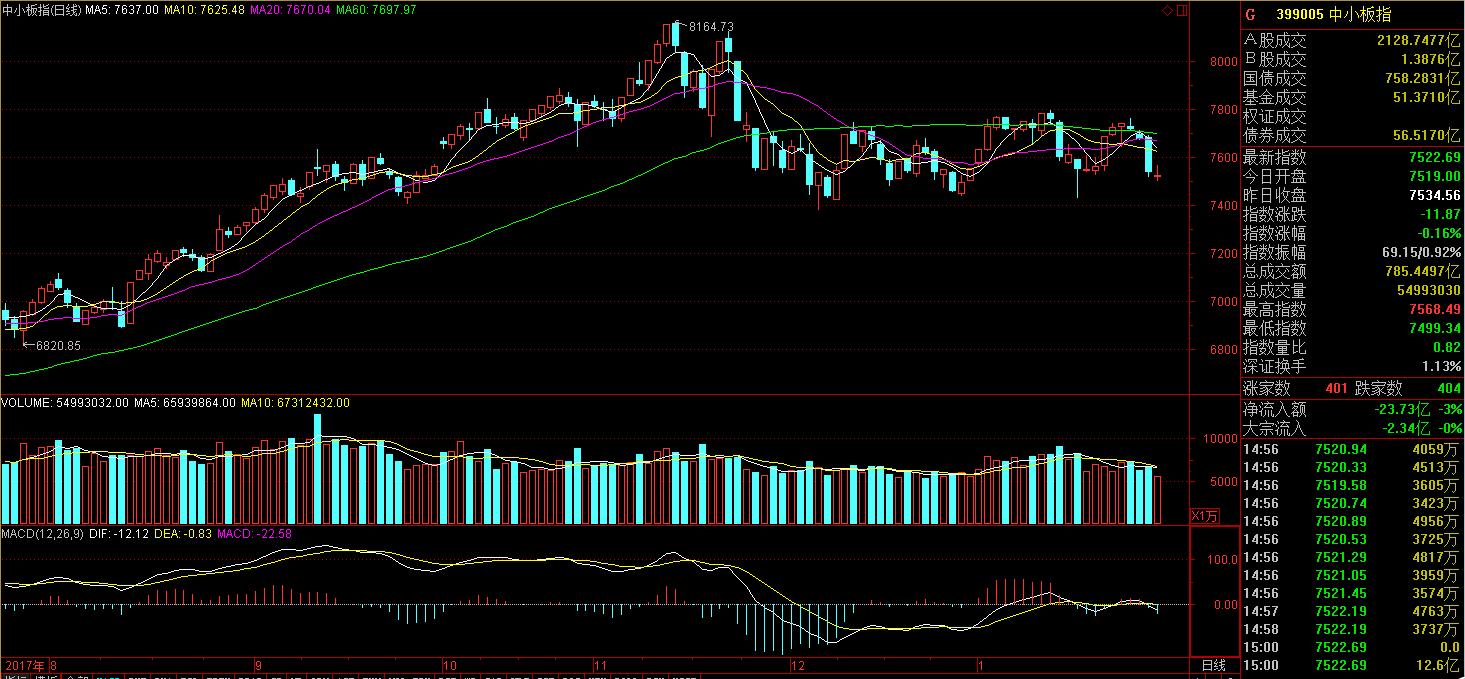
Task: Click the DEA: -0.83 value
Action: 183,534
